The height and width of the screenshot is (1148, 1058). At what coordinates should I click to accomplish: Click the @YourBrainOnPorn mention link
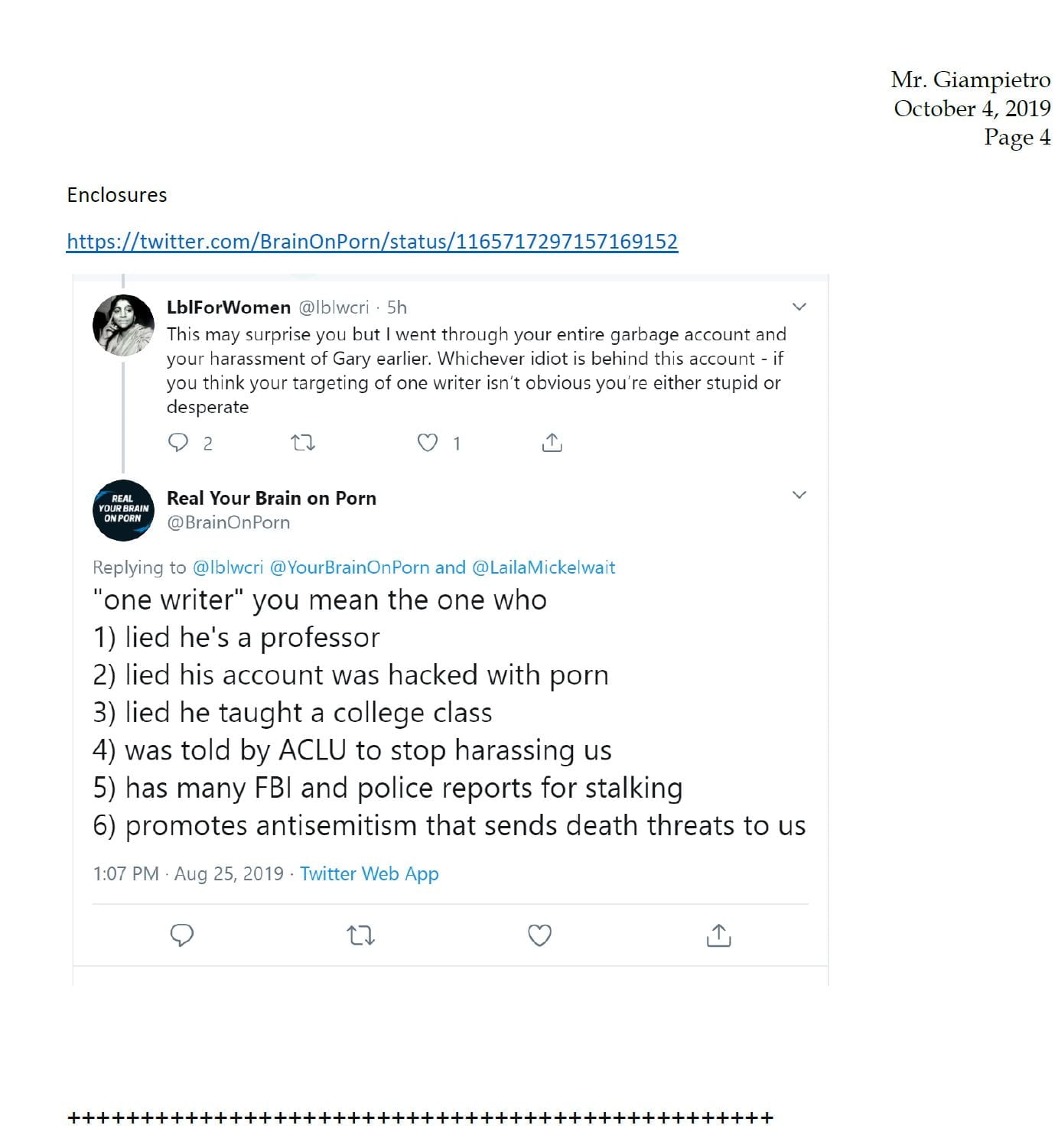click(350, 567)
